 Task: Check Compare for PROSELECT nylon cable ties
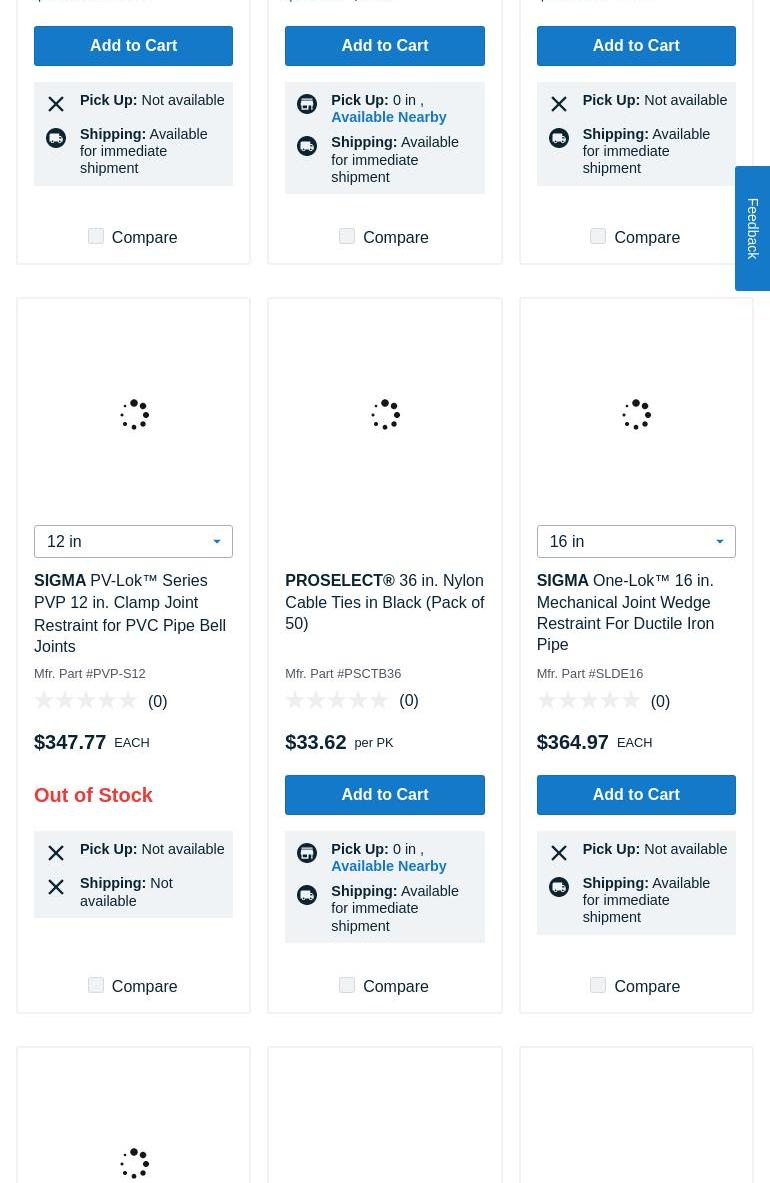click(x=347, y=985)
